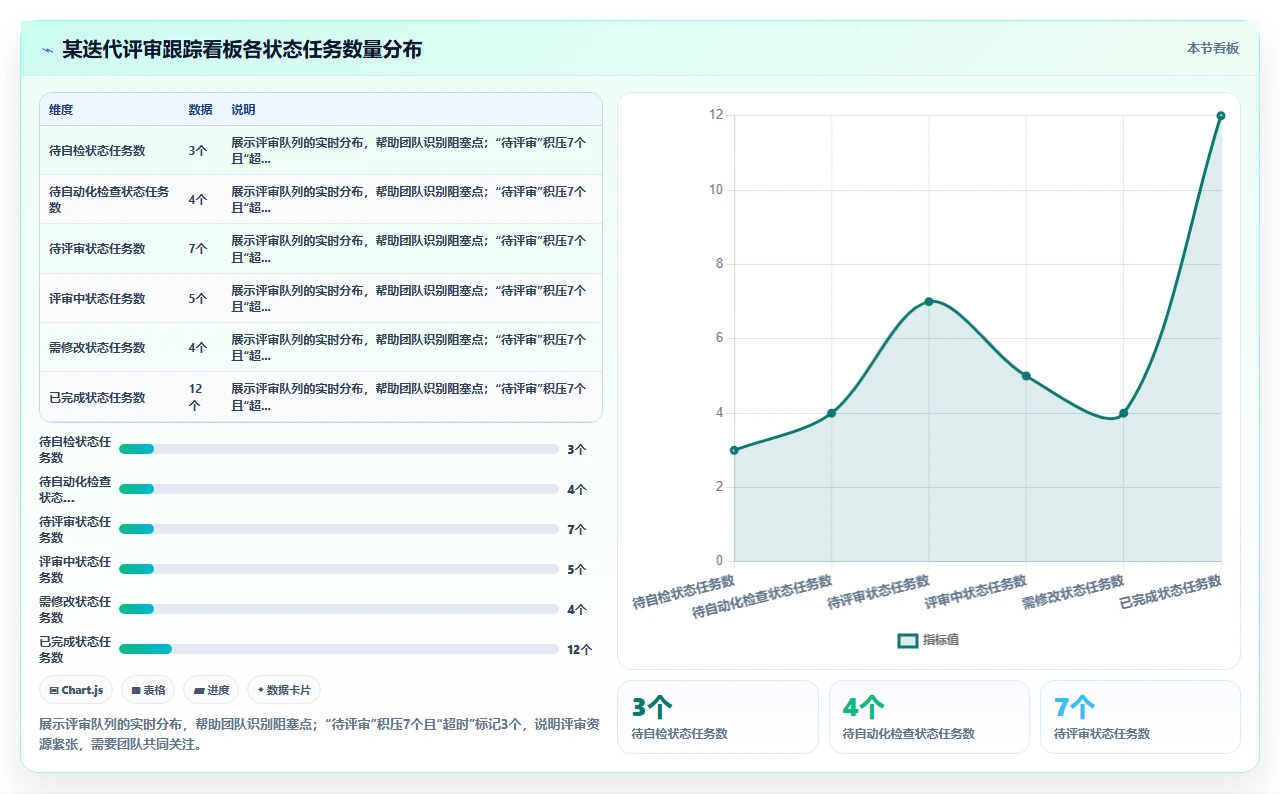
Task: Select table row 待评审状态任务数
Action: [321, 249]
